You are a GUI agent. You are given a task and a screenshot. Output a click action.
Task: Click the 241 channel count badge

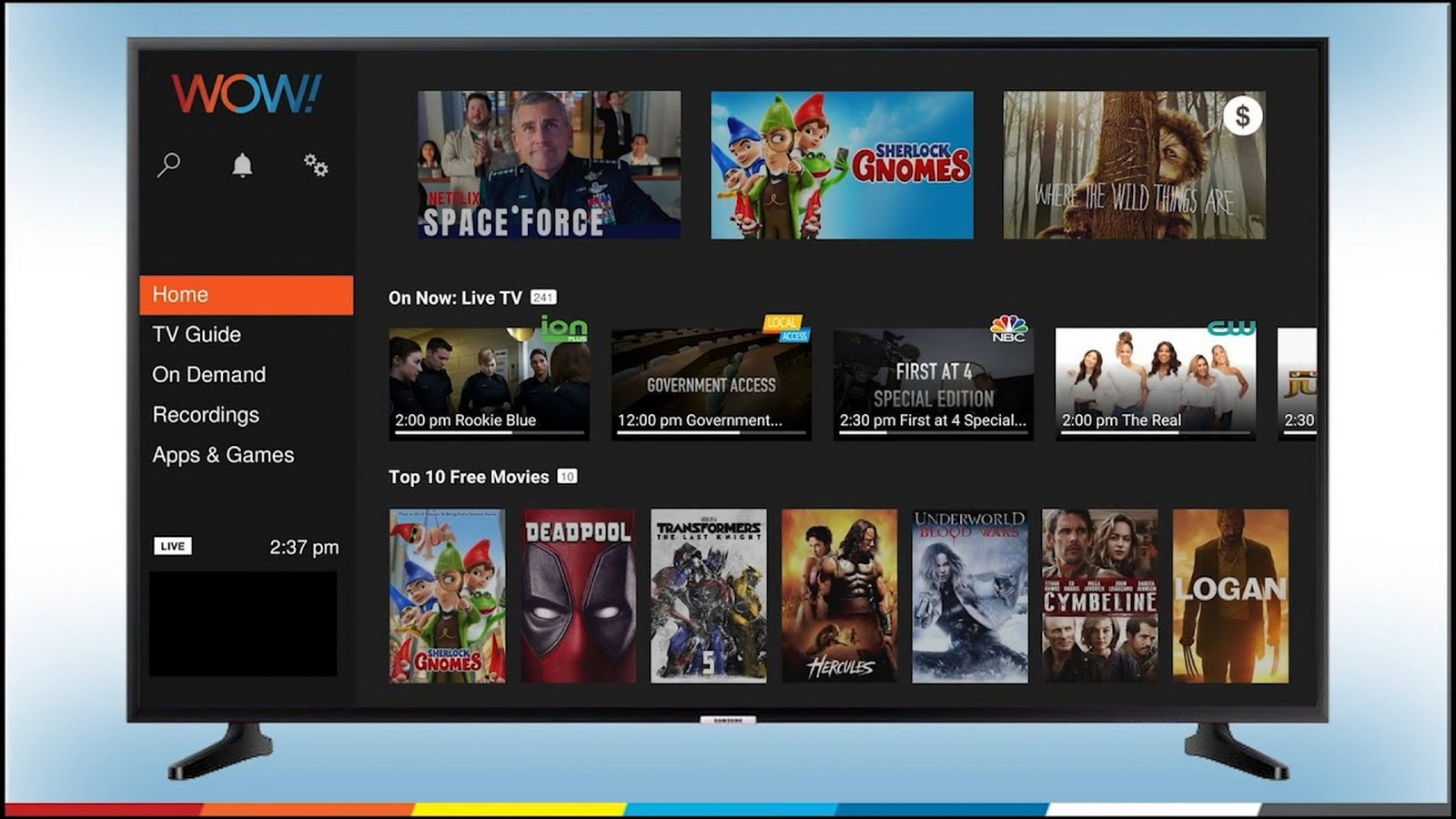(x=543, y=298)
